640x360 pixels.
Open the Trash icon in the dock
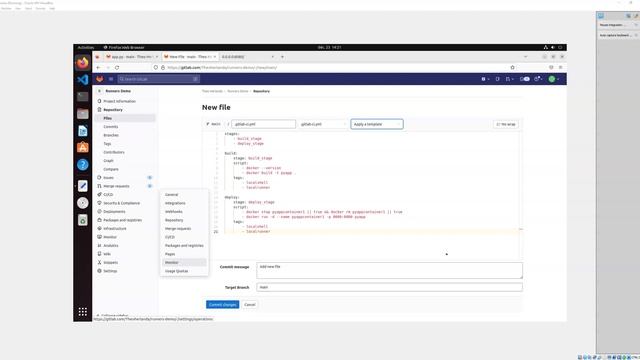(x=82, y=220)
